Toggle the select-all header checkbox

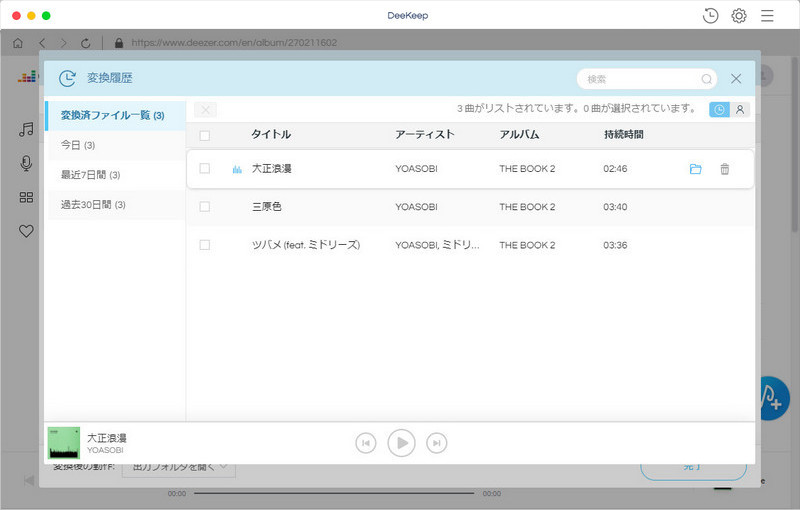coord(205,136)
